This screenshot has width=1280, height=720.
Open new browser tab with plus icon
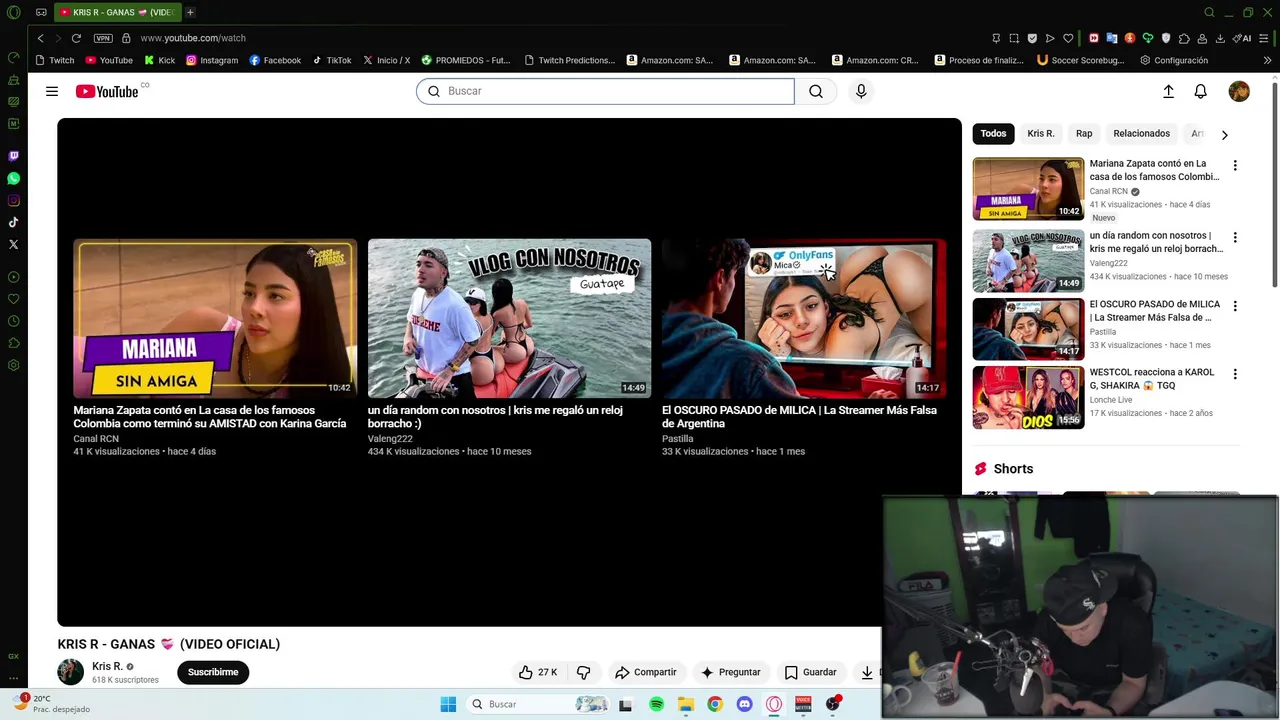pyautogui.click(x=190, y=12)
